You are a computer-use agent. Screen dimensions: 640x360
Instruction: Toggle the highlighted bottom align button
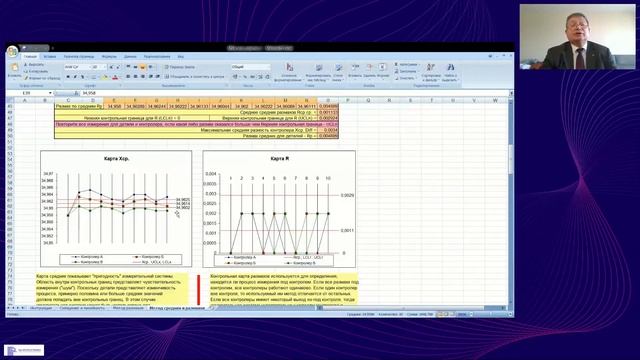pyautogui.click(x=143, y=67)
